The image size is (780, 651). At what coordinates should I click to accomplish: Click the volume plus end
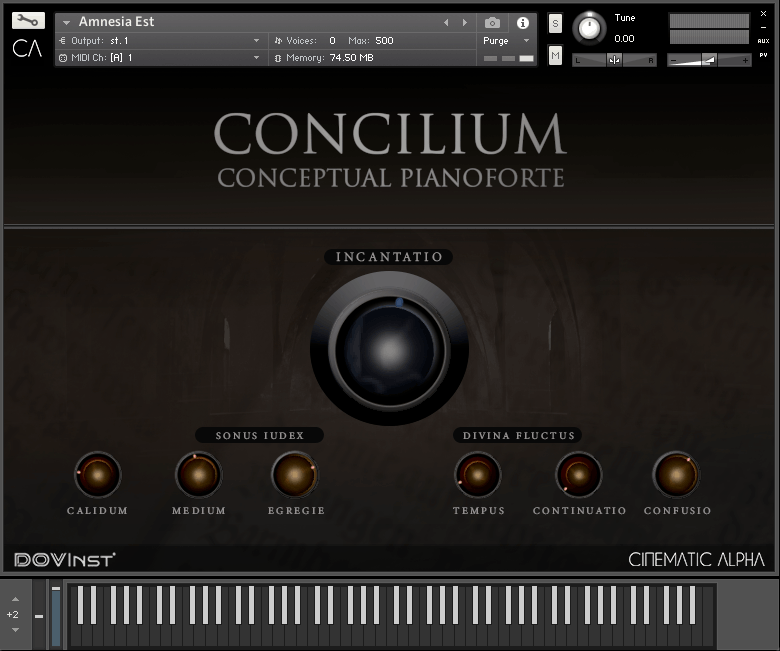(x=745, y=61)
